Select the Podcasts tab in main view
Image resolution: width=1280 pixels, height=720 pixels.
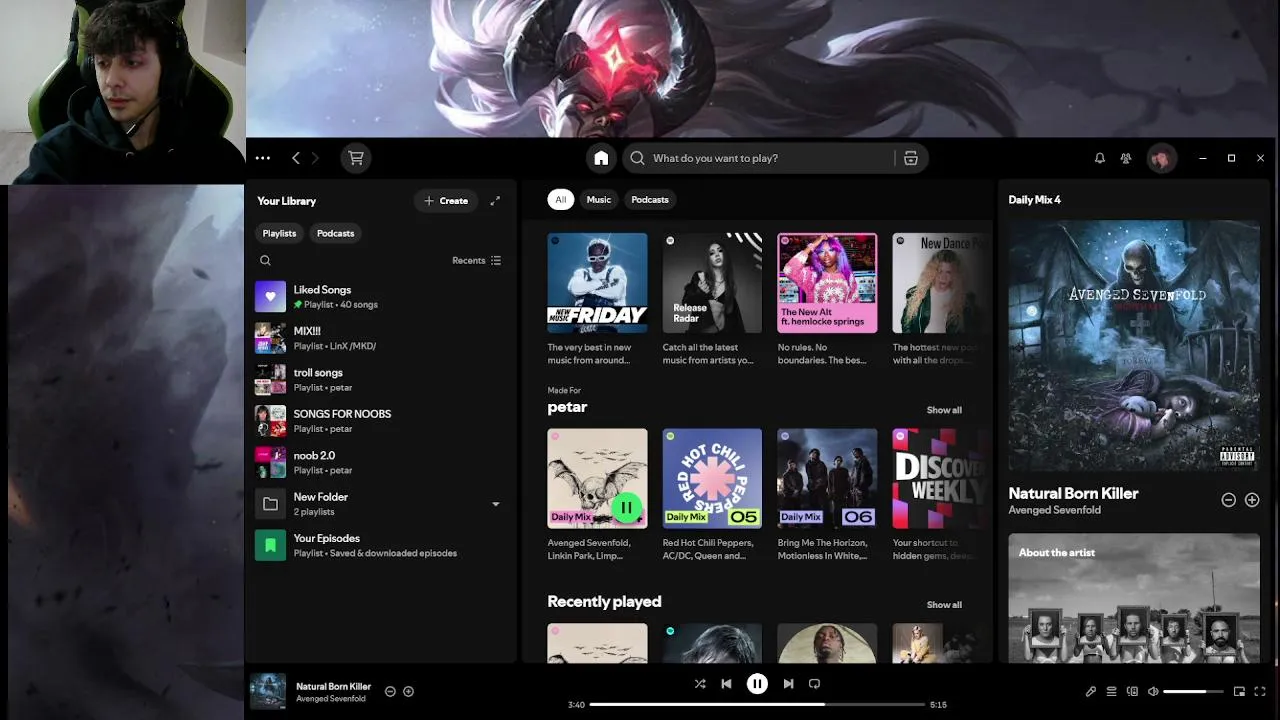point(650,200)
